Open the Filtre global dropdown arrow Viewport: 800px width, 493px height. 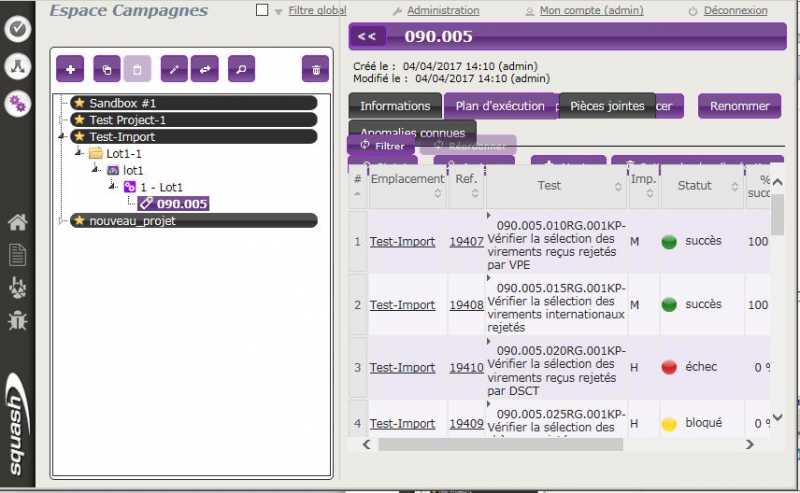[x=279, y=11]
